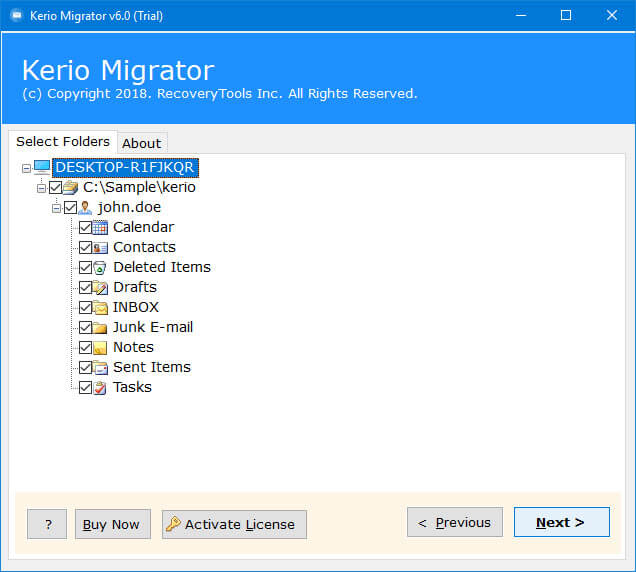Minimize the Kerio Migrator window
This screenshot has height=572, width=636.
click(x=521, y=15)
